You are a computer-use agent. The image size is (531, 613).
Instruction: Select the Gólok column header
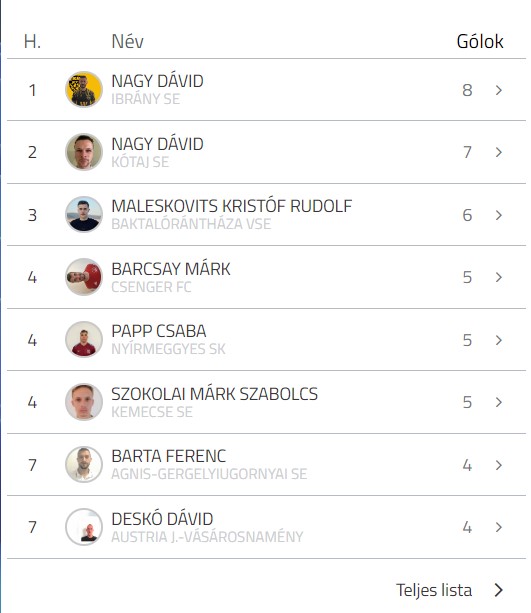pyautogui.click(x=480, y=41)
